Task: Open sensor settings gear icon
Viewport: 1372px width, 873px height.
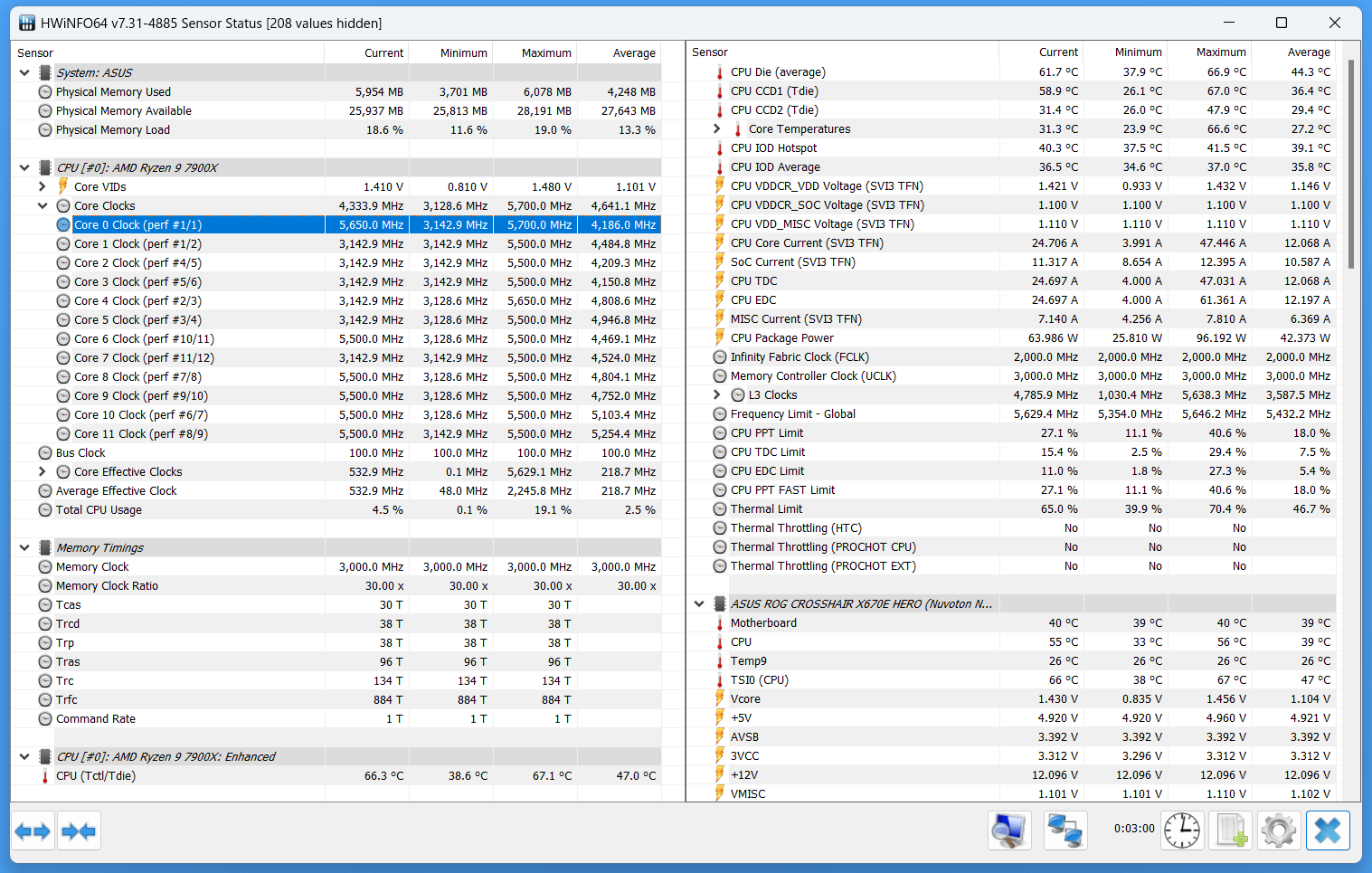Action: coord(1279,830)
